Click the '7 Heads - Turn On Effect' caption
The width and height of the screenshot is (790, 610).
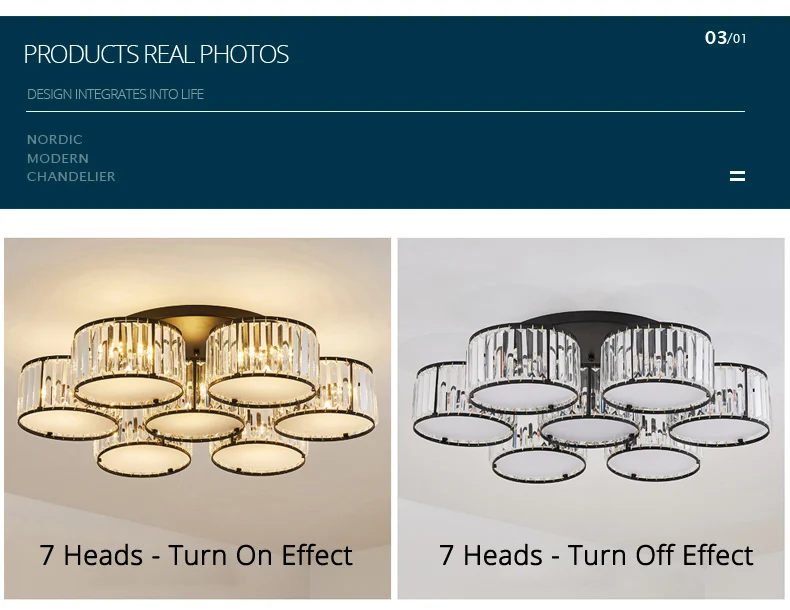coord(196,555)
